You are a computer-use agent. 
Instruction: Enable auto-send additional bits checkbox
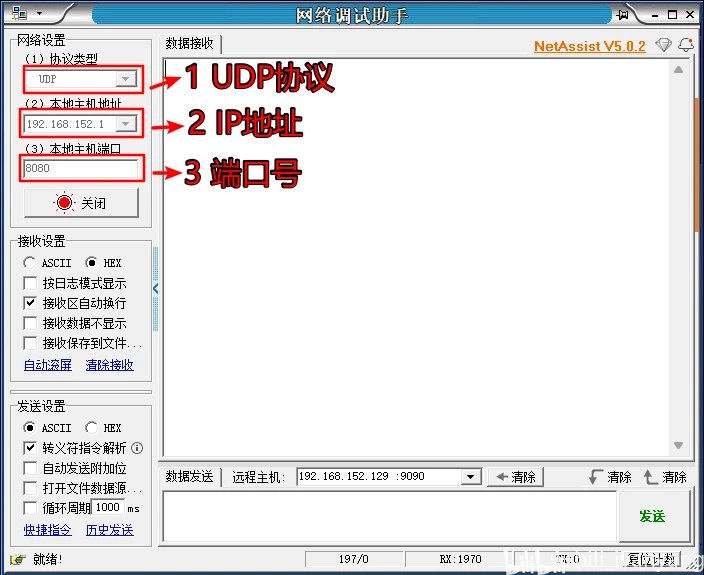pyautogui.click(x=30, y=468)
